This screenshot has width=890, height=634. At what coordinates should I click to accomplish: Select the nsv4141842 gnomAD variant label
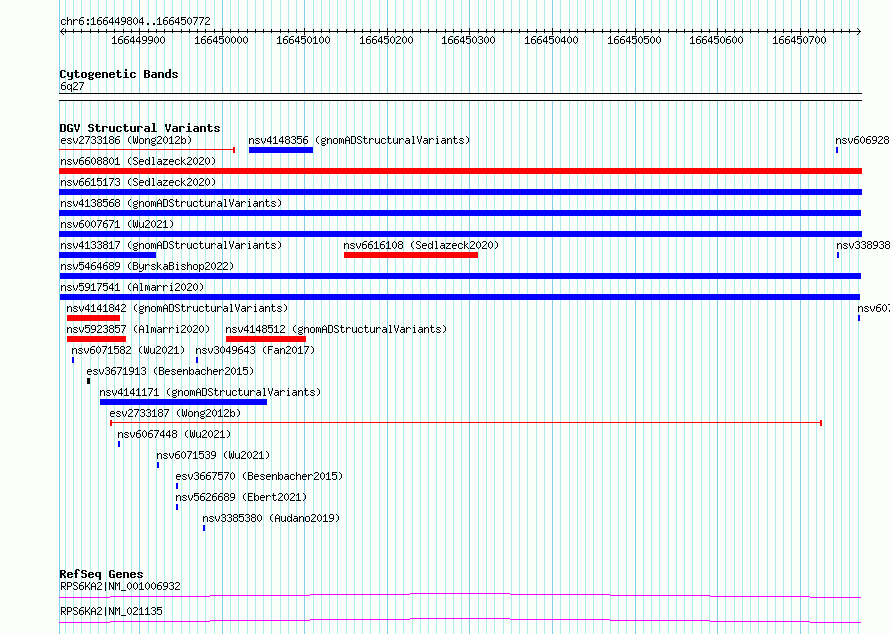coord(177,308)
